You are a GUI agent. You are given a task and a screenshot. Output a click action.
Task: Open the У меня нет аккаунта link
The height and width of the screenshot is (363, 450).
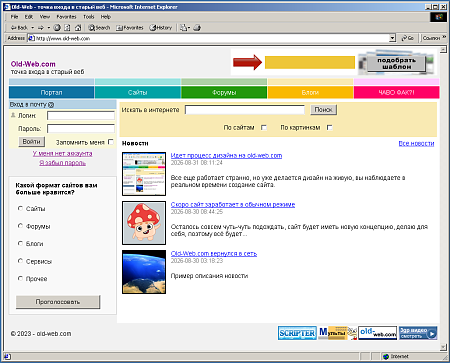pyautogui.click(x=62, y=153)
